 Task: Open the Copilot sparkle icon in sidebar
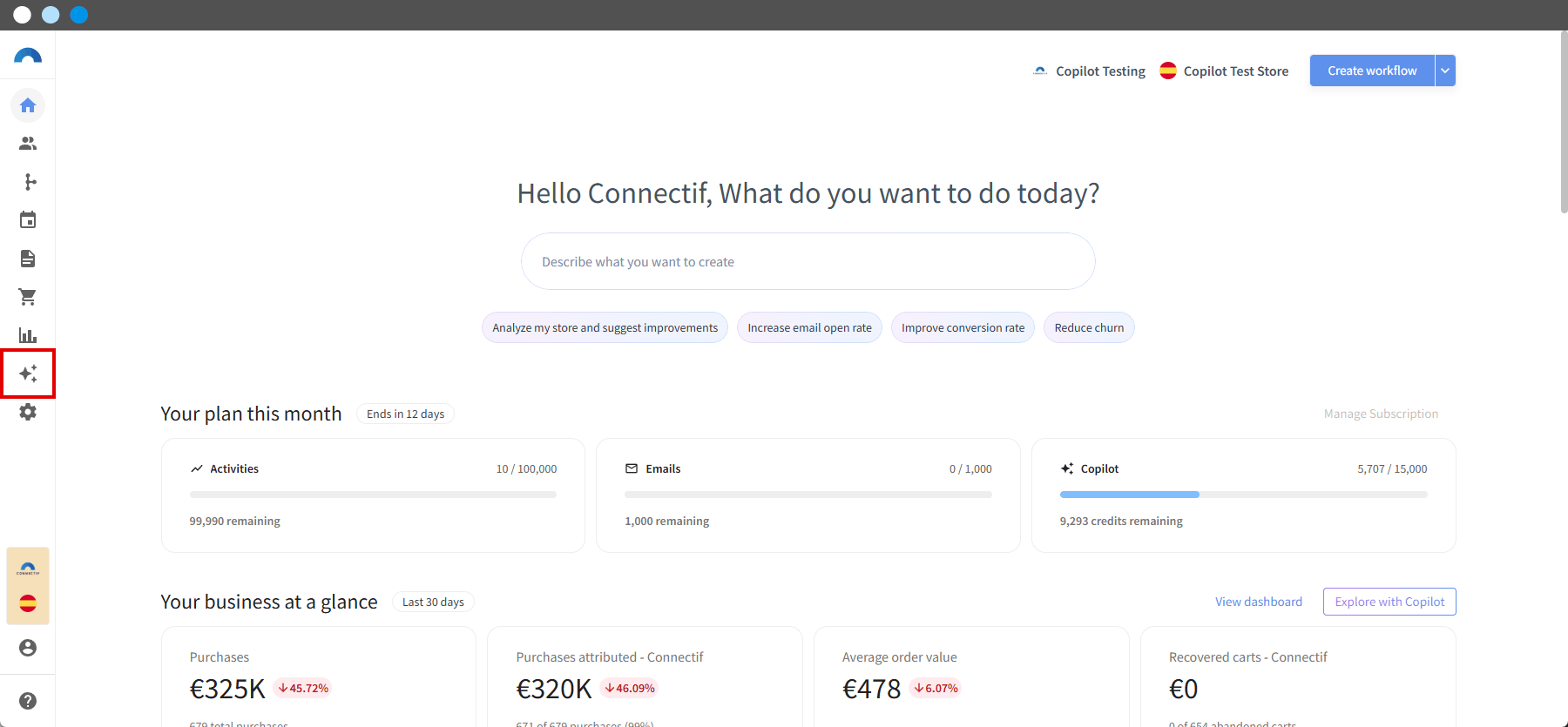28,374
